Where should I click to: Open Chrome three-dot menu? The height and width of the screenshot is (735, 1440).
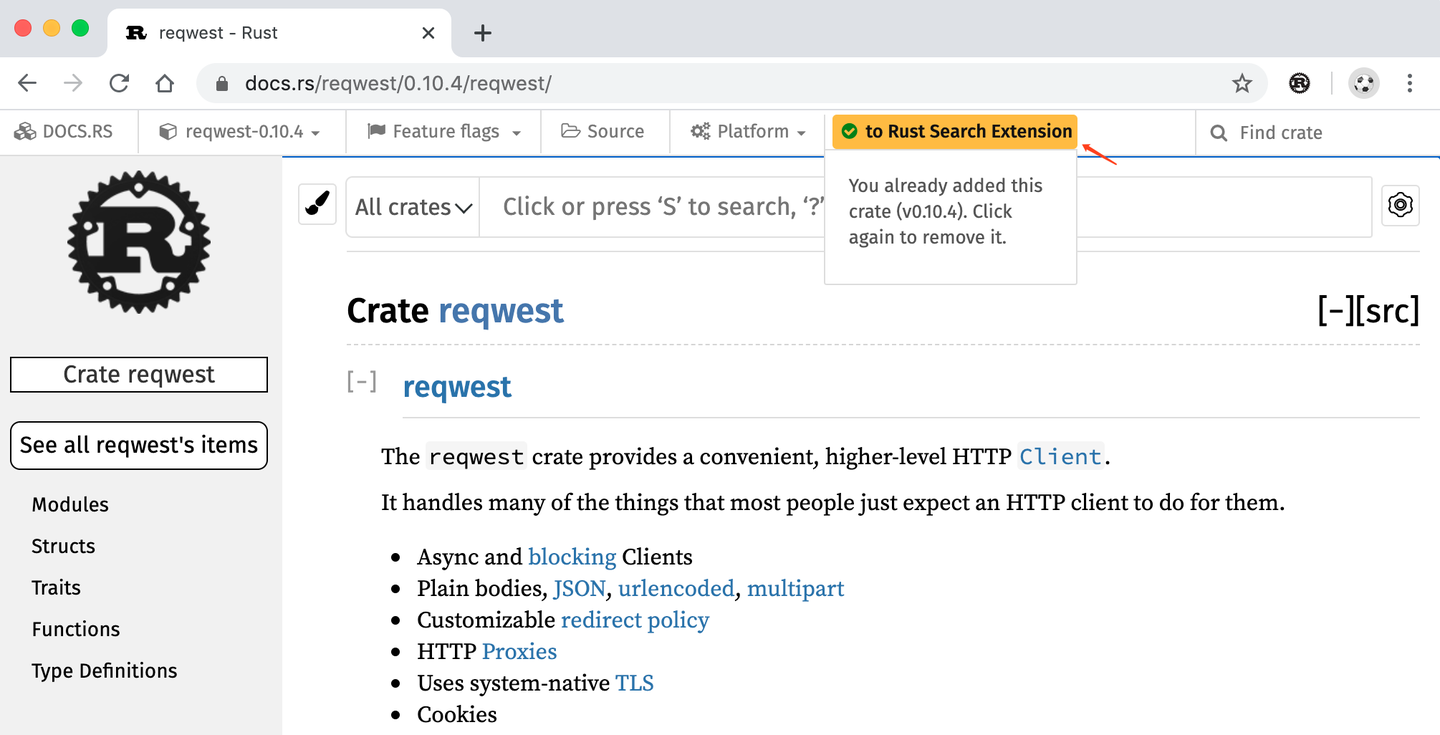[1410, 83]
